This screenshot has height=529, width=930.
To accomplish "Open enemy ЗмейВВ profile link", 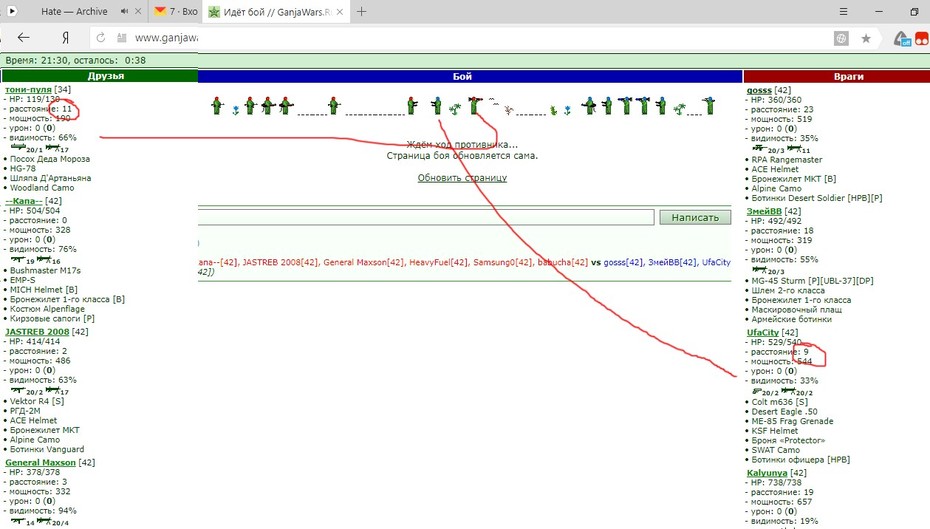I will click(x=764, y=211).
